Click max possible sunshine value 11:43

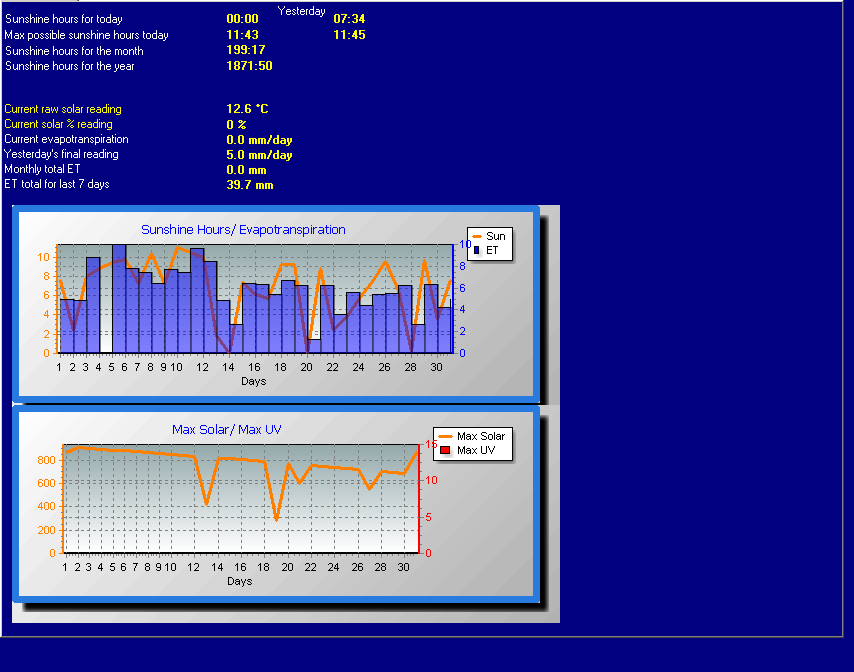pos(242,35)
